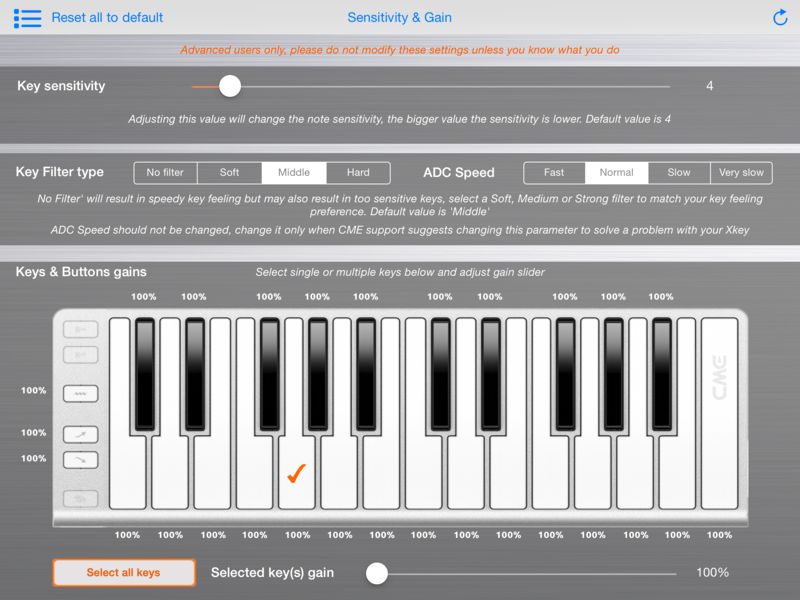This screenshot has height=600, width=800.
Task: Select the lowest C white key
Action: [128, 473]
